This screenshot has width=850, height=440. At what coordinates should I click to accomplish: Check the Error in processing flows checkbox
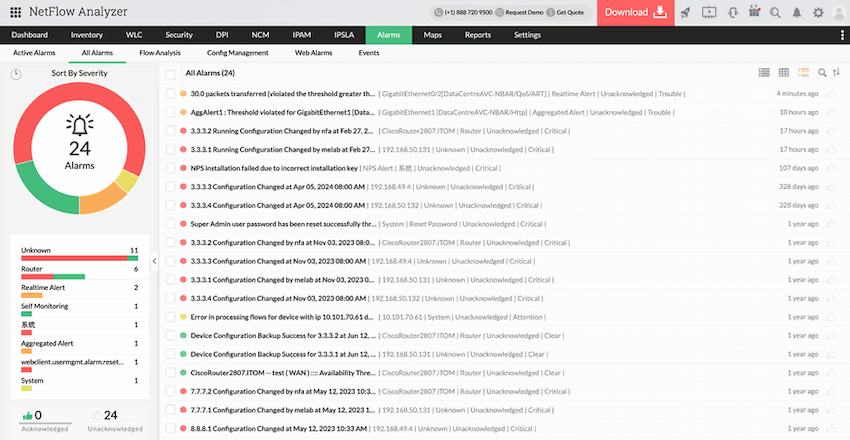pos(171,317)
